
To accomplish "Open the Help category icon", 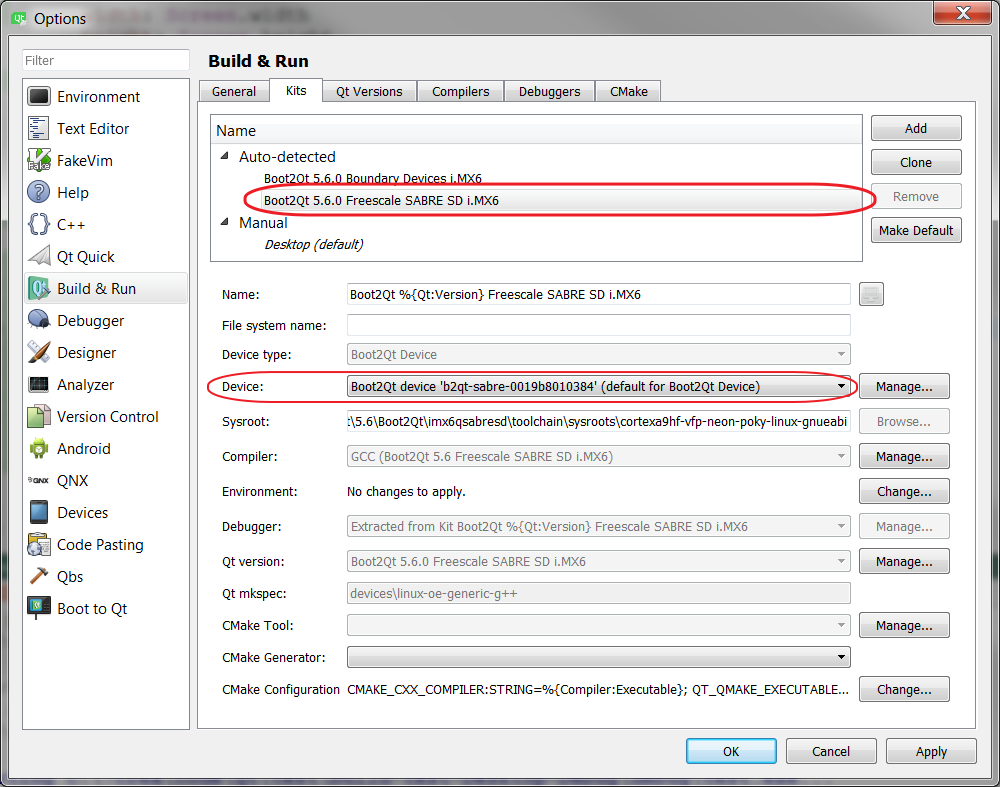I will (x=38, y=192).
